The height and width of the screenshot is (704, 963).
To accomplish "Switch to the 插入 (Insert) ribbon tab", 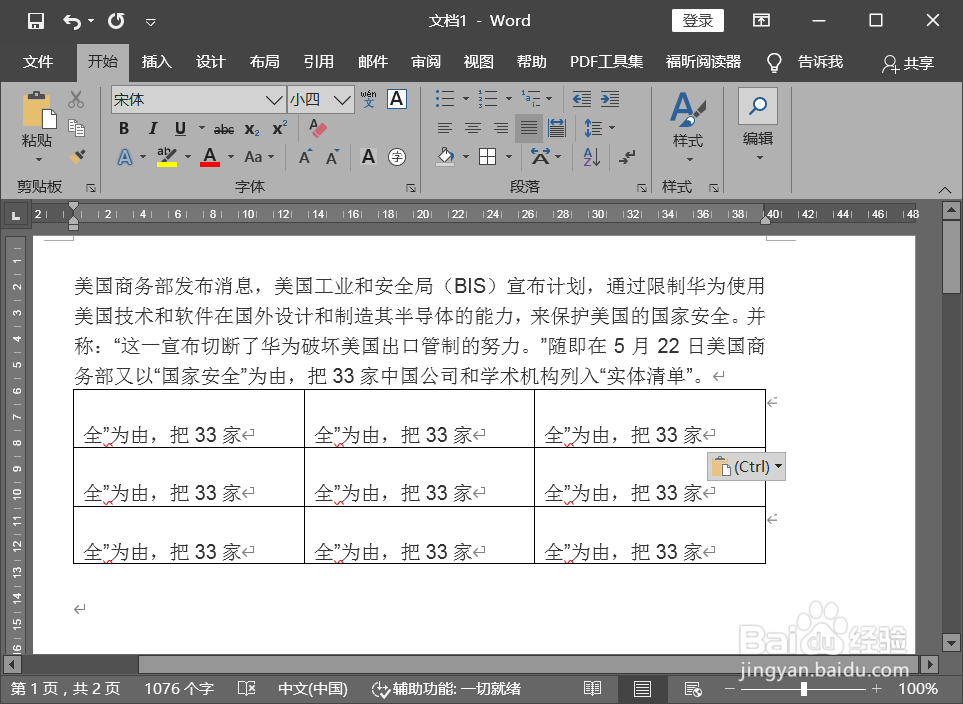I will click(156, 62).
